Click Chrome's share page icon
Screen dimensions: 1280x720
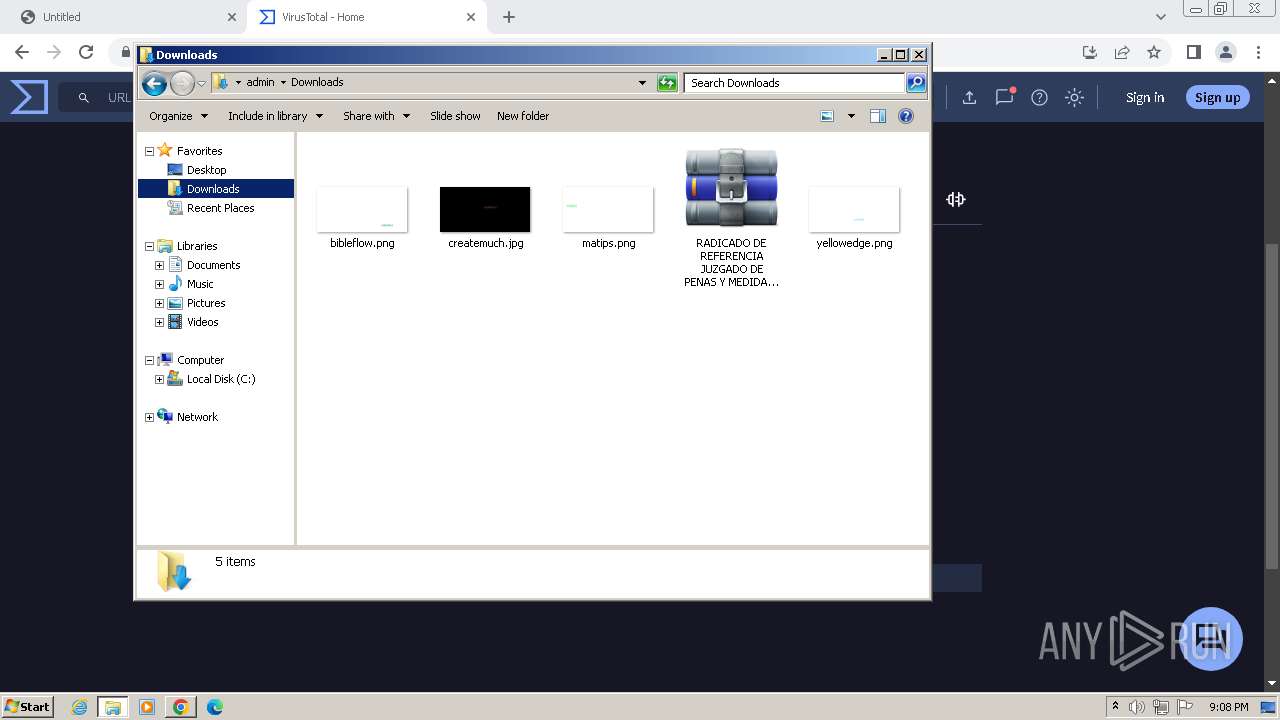(x=1122, y=52)
